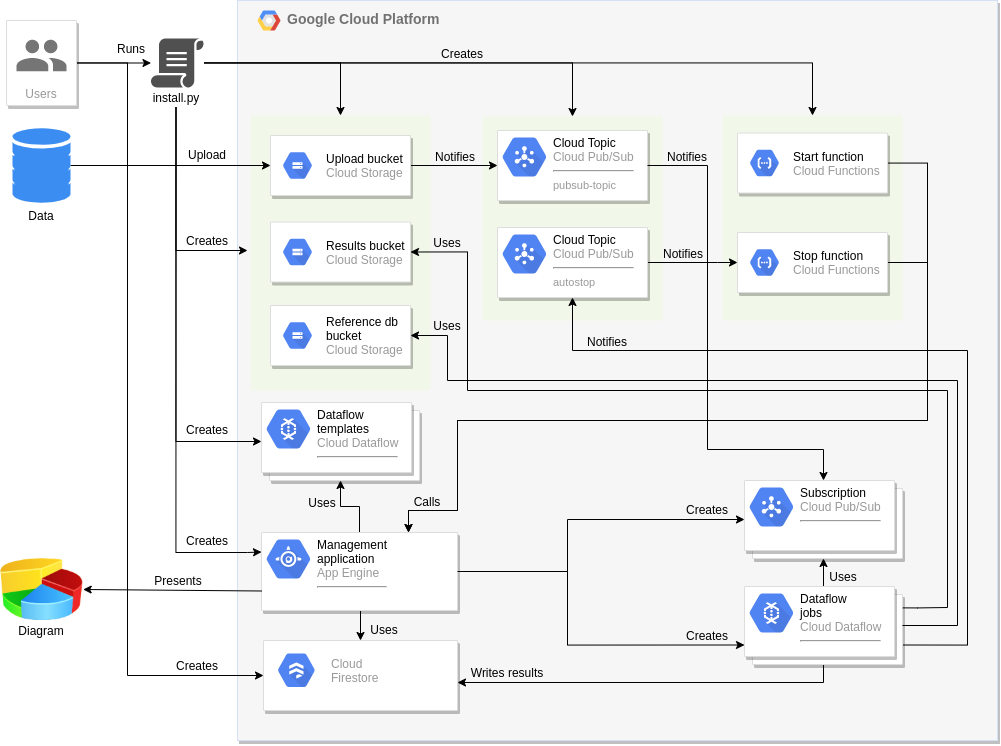Click the Creates label above the top arrow
Viewport: 1001px width, 746px height.
coord(462,54)
